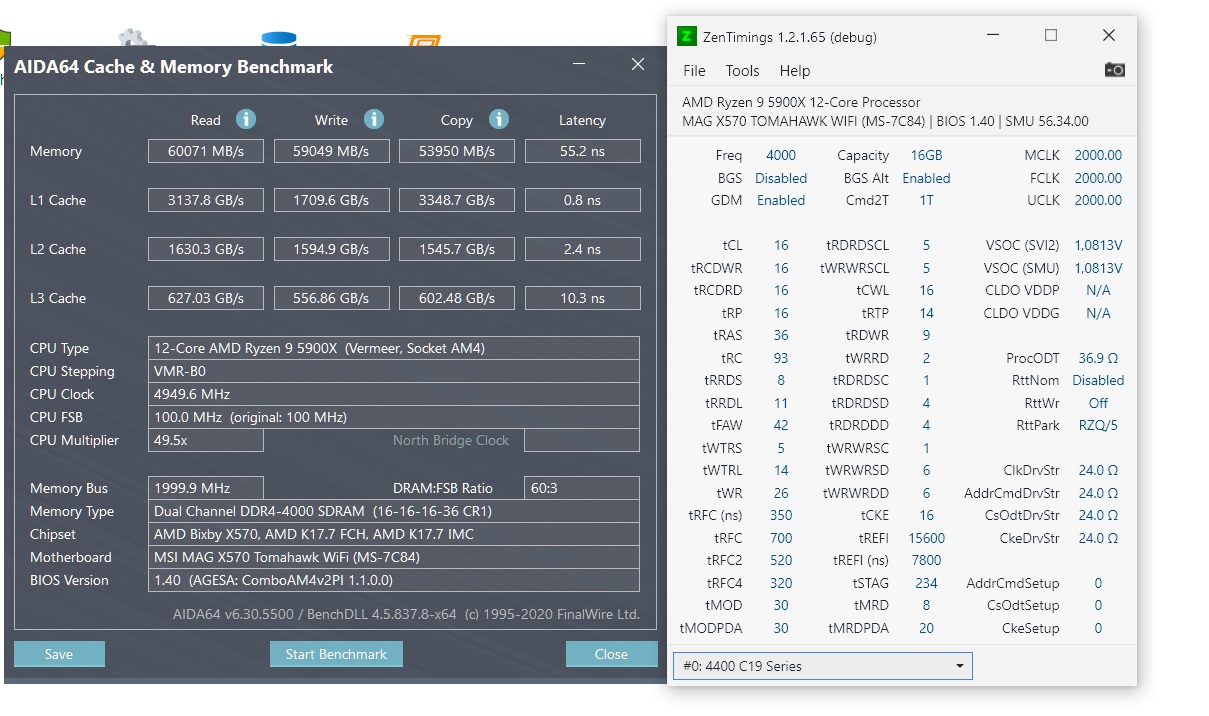Image resolution: width=1209 pixels, height=716 pixels.
Task: Click FCLK value 2000.00
Action: click(1098, 178)
